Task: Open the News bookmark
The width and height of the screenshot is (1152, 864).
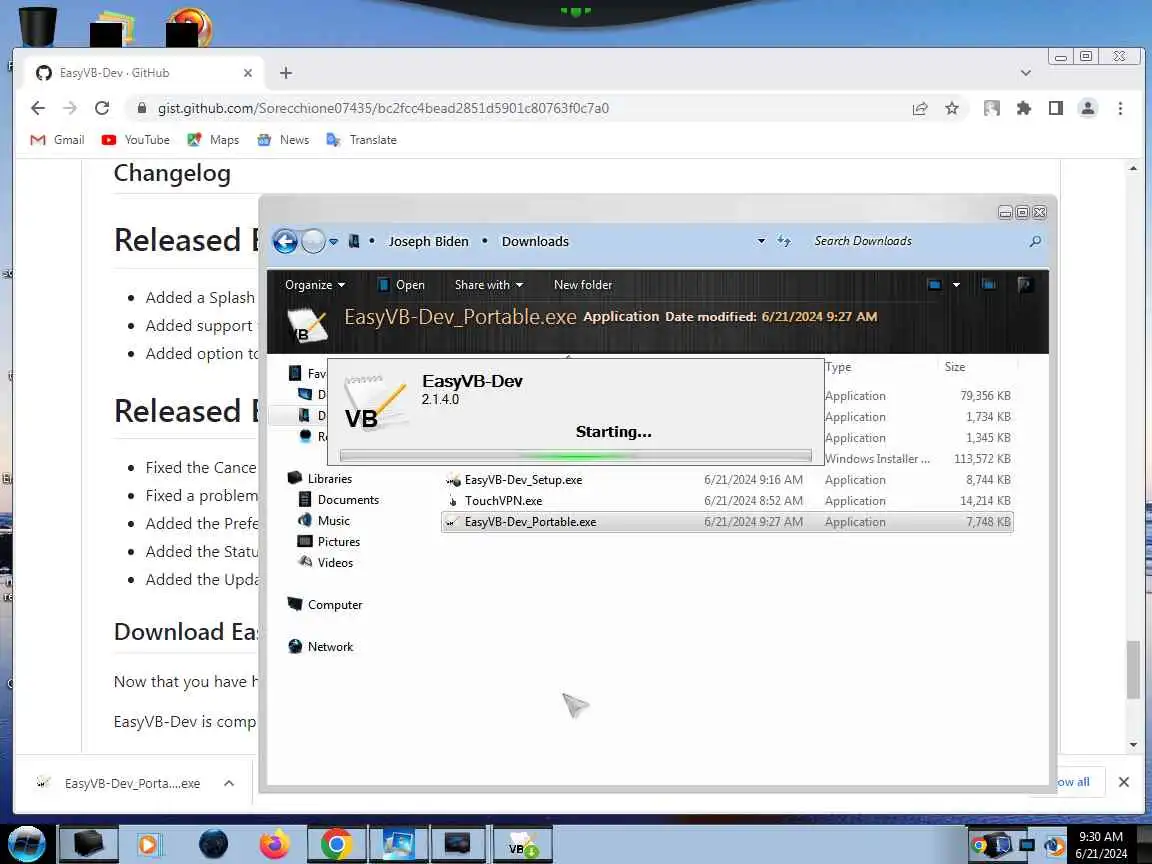Action: tap(283, 140)
